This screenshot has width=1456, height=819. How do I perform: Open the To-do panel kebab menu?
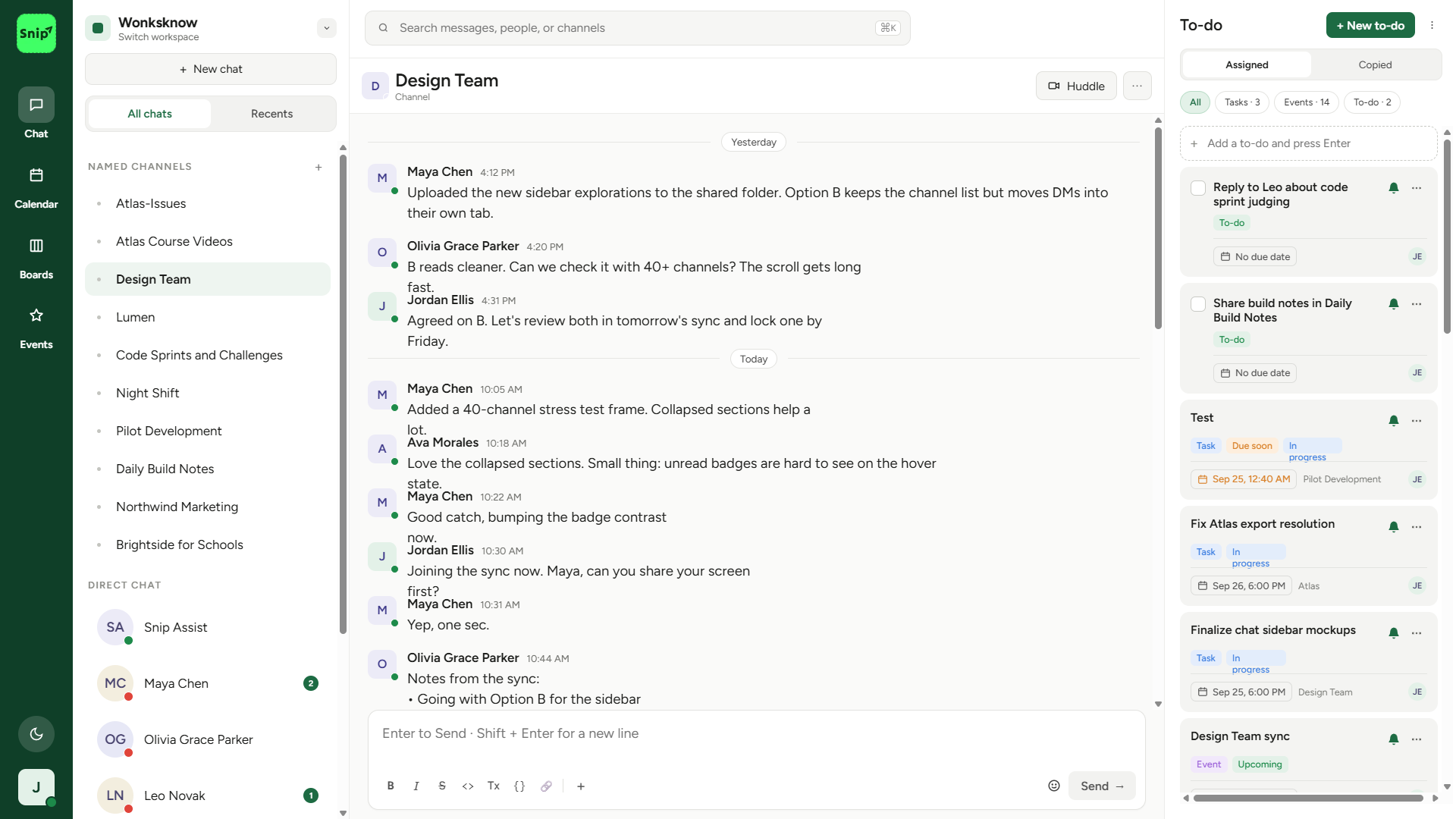(1432, 25)
